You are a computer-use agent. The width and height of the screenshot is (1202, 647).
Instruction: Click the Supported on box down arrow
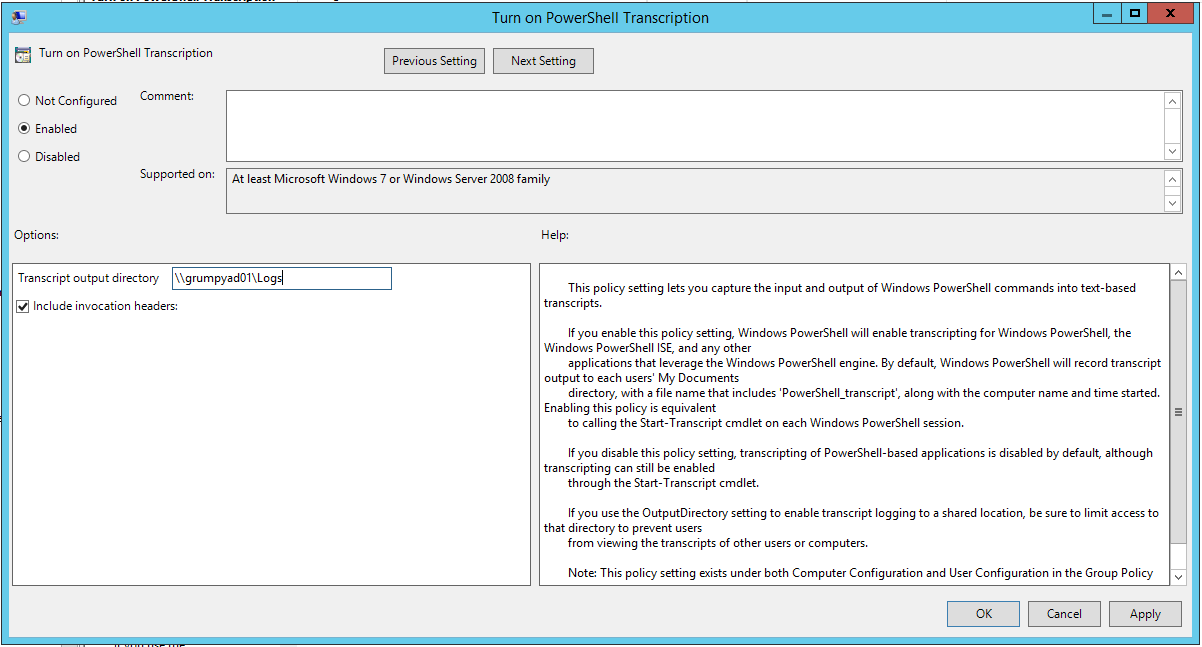point(1174,204)
